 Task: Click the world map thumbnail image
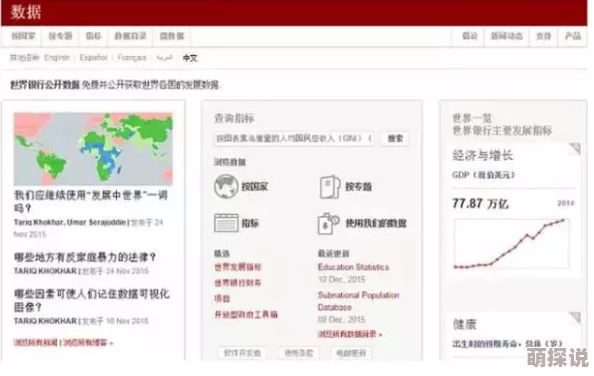click(x=93, y=149)
